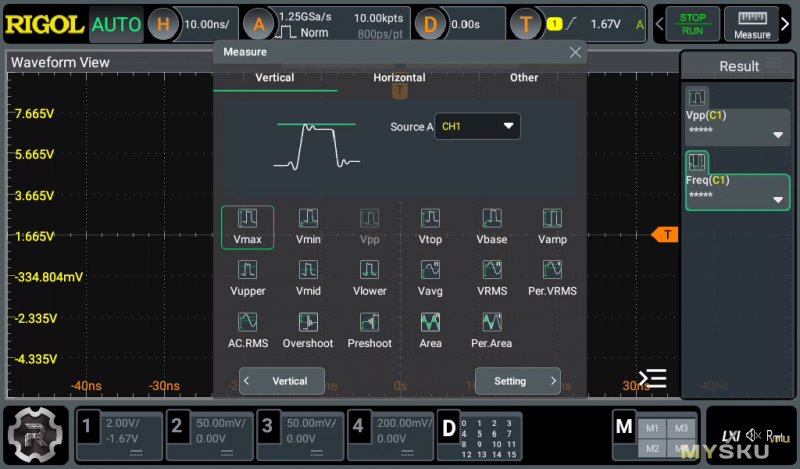Open the Source A CH1 dropdown

(478, 127)
